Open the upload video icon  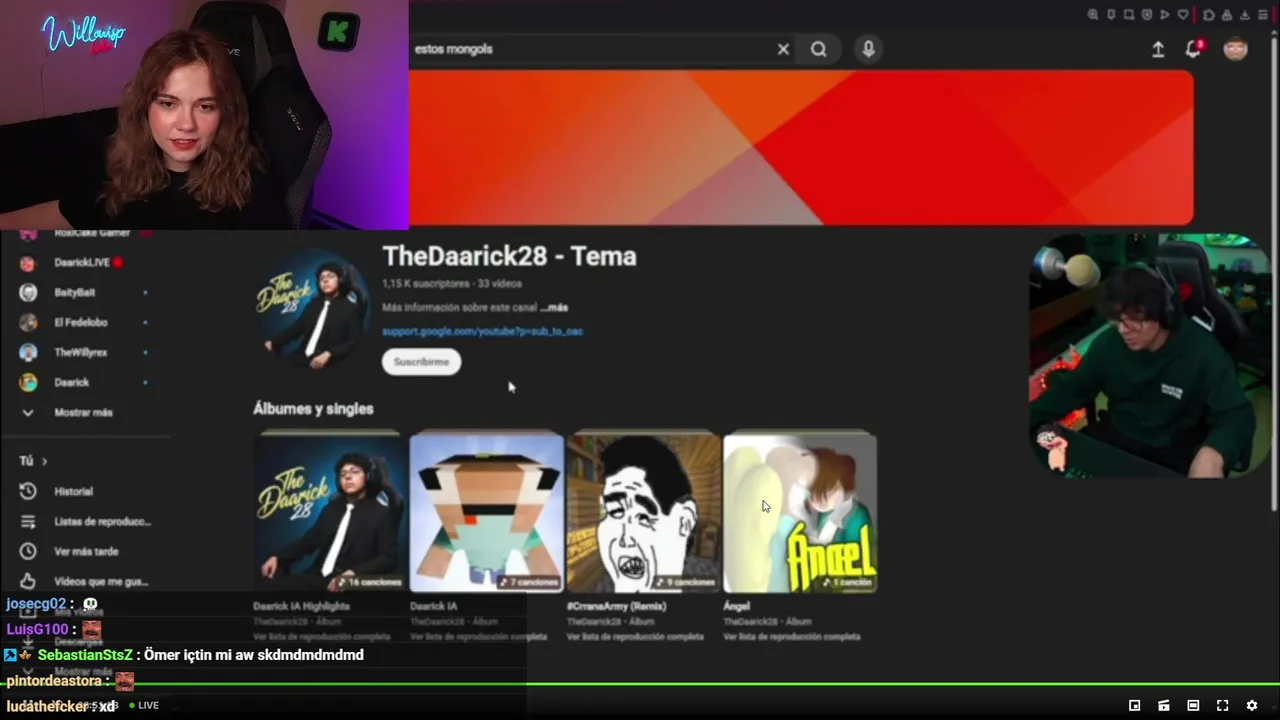[1158, 49]
